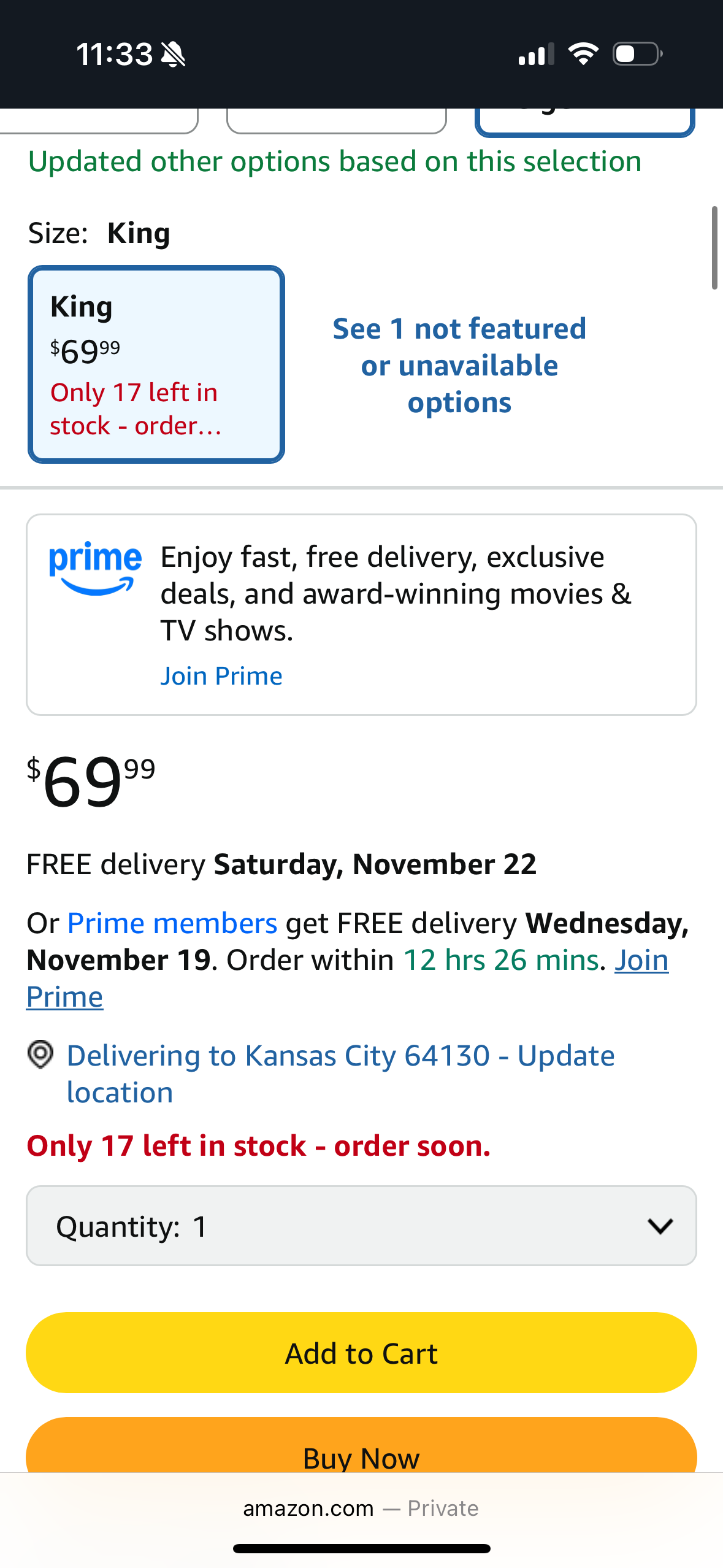Click the page scrollbar on the right
The height and width of the screenshot is (1568, 723).
coord(714,248)
